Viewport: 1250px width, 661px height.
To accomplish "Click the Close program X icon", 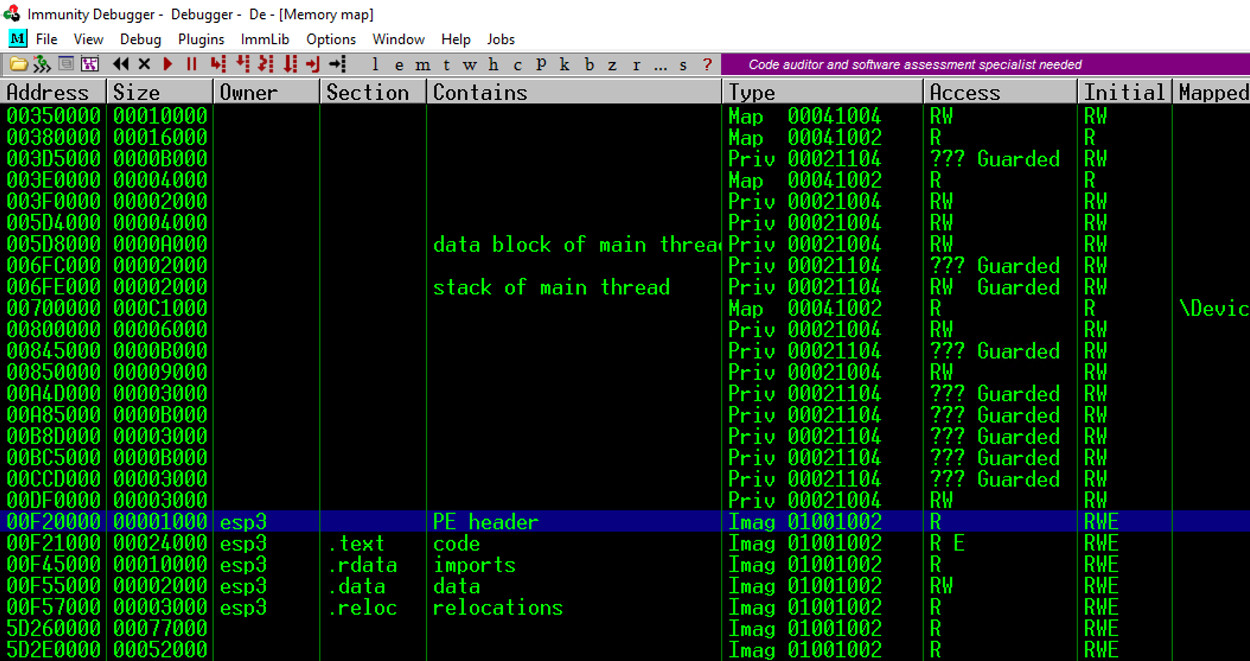I will tap(144, 64).
